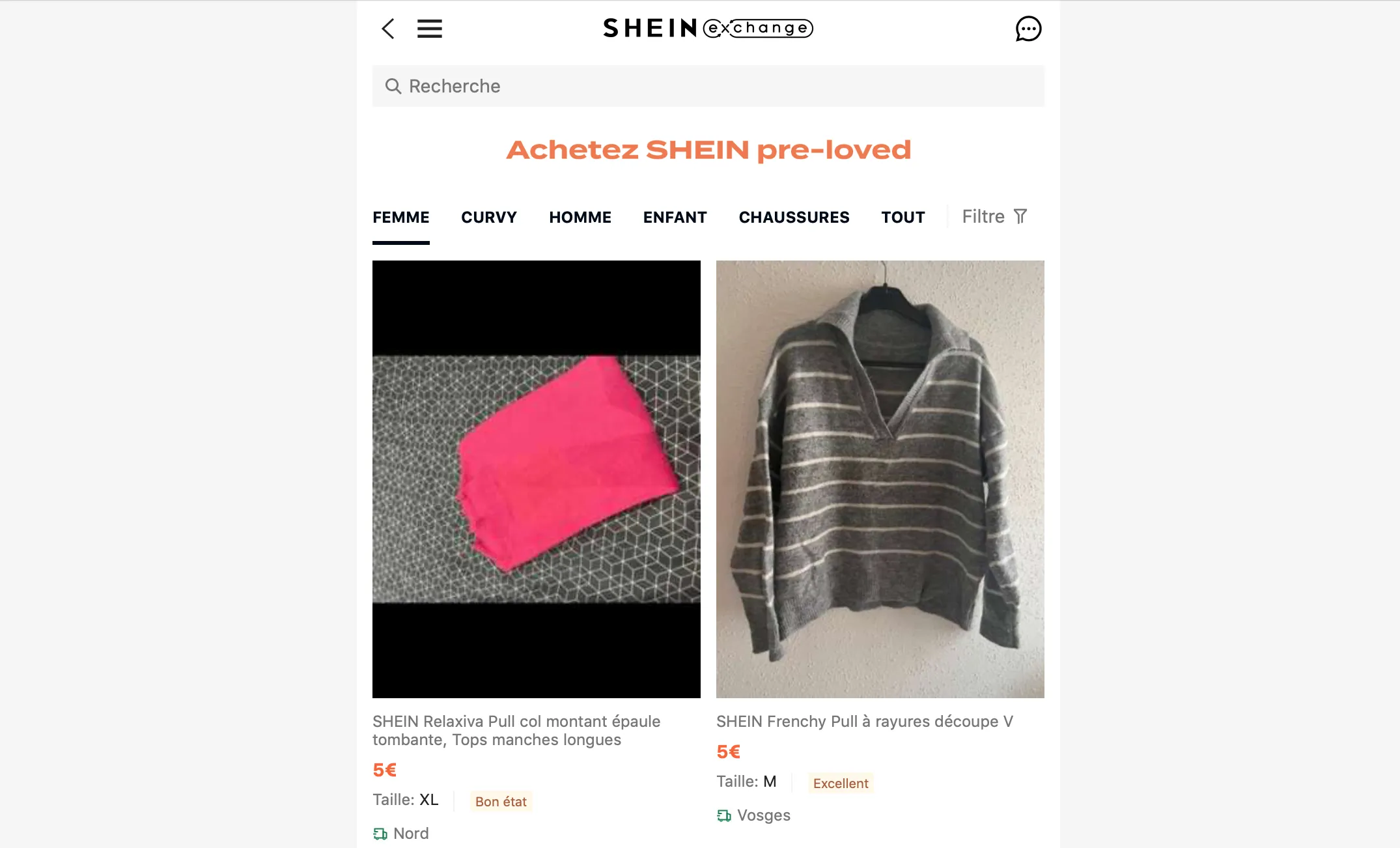Click the delivery truck icon beside Nord
Screen dimensions: 1400x848
coord(380,834)
